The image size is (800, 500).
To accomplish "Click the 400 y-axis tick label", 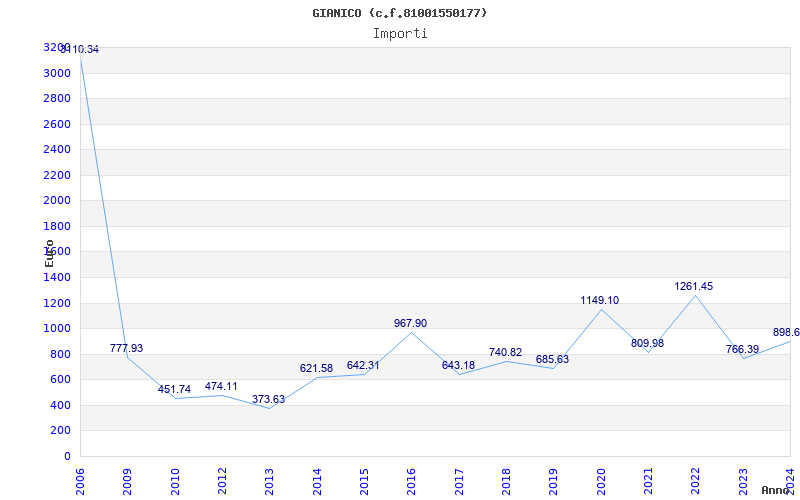I will 61,405.
